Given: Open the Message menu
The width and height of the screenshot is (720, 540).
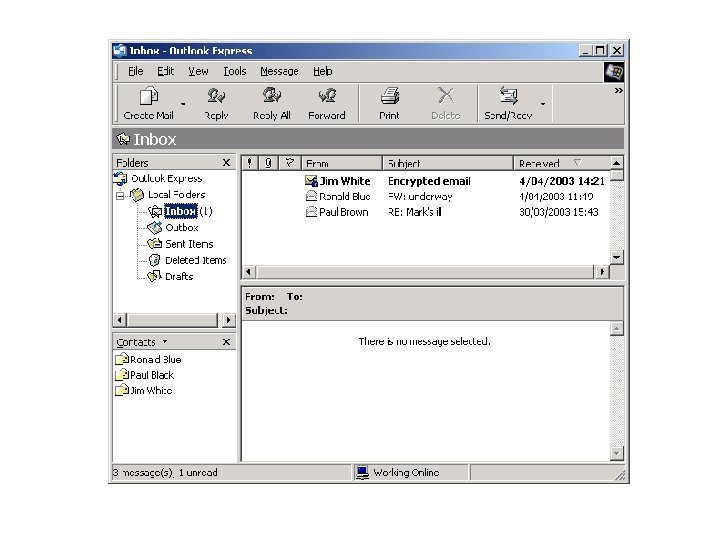Looking at the screenshot, I should tap(279, 71).
